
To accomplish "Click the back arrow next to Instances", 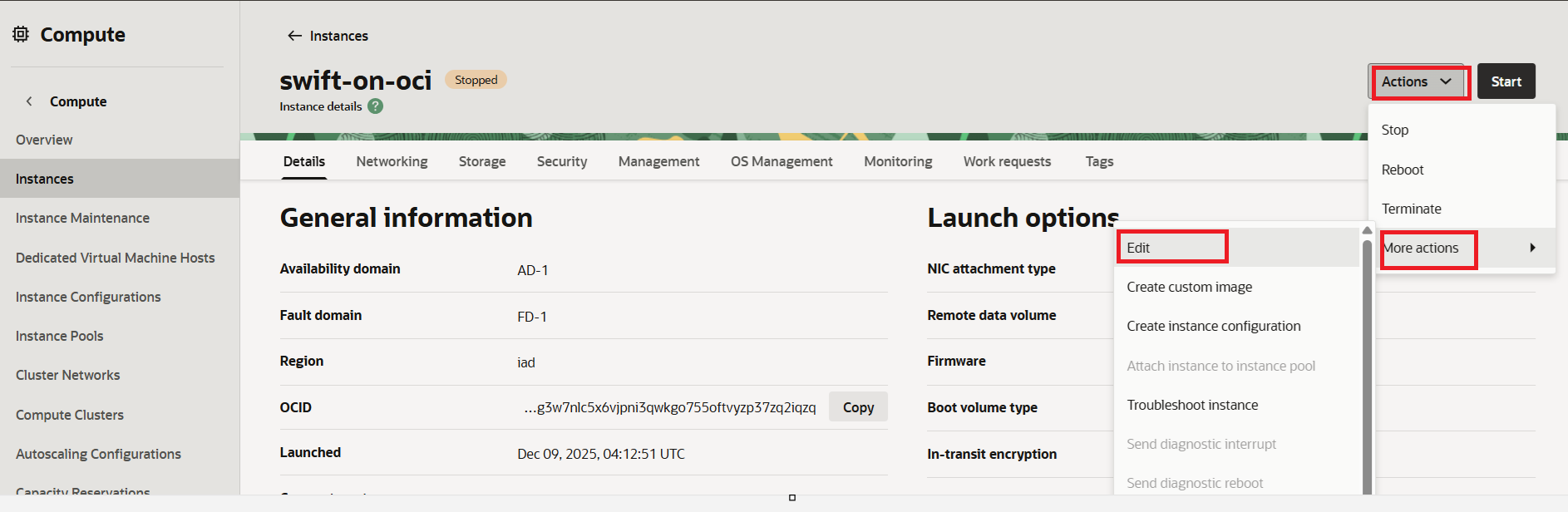I will click(x=294, y=36).
